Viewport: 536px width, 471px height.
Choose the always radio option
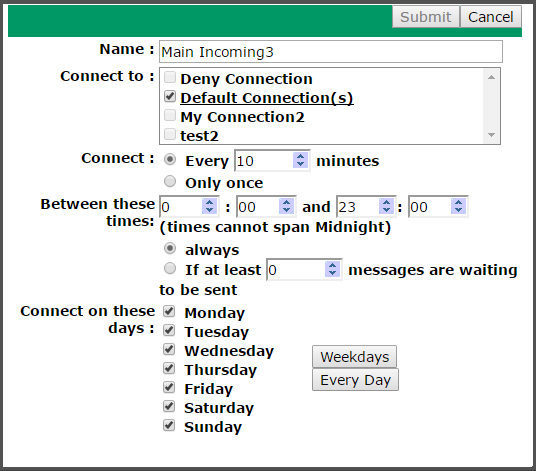[170, 248]
